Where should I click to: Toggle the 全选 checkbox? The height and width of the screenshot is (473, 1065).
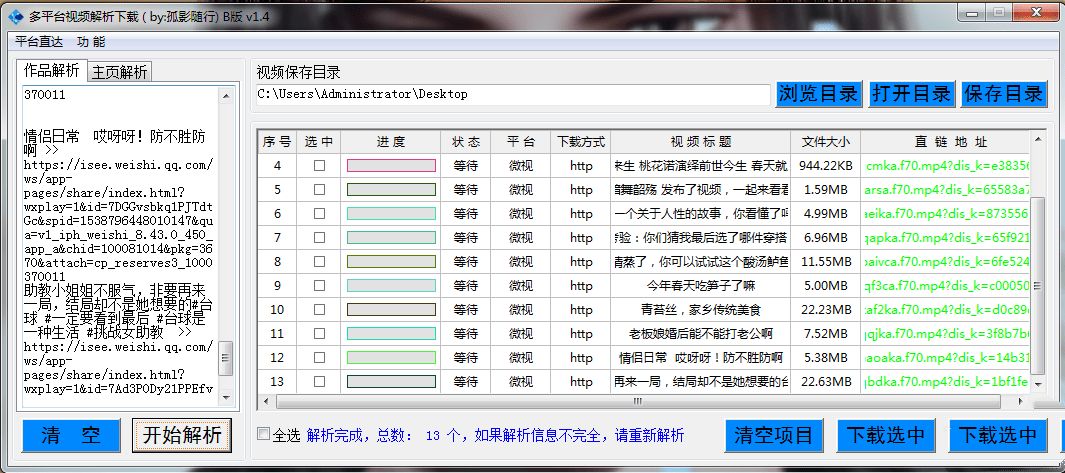click(x=264, y=434)
